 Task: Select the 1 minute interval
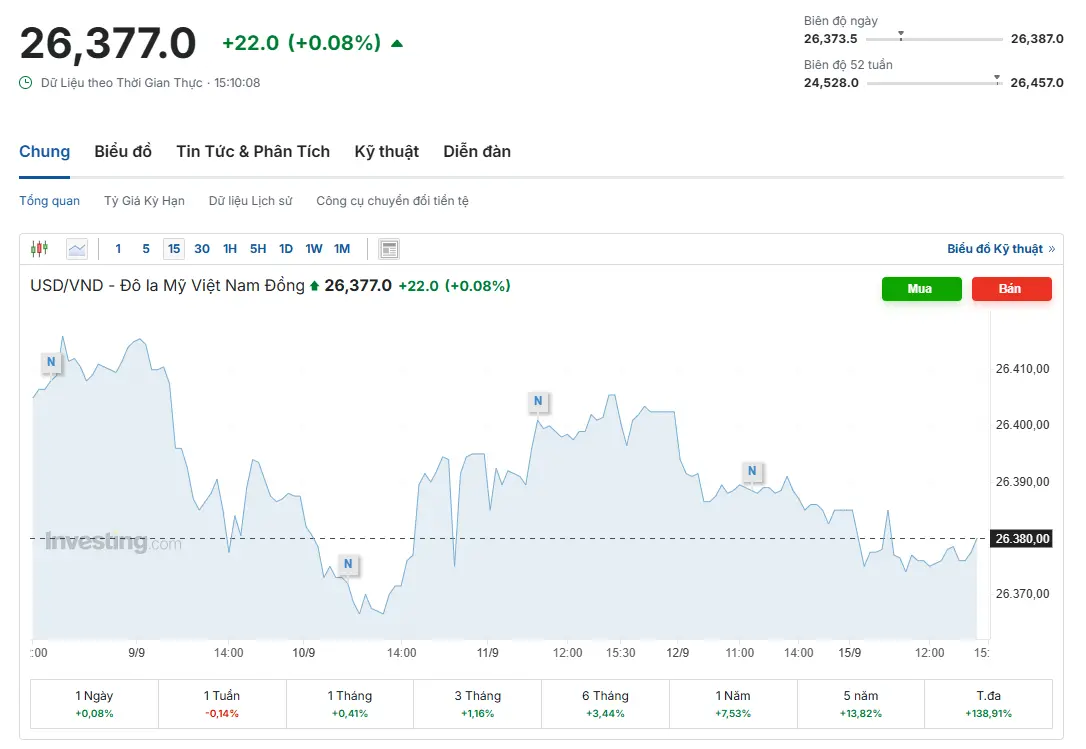(118, 249)
